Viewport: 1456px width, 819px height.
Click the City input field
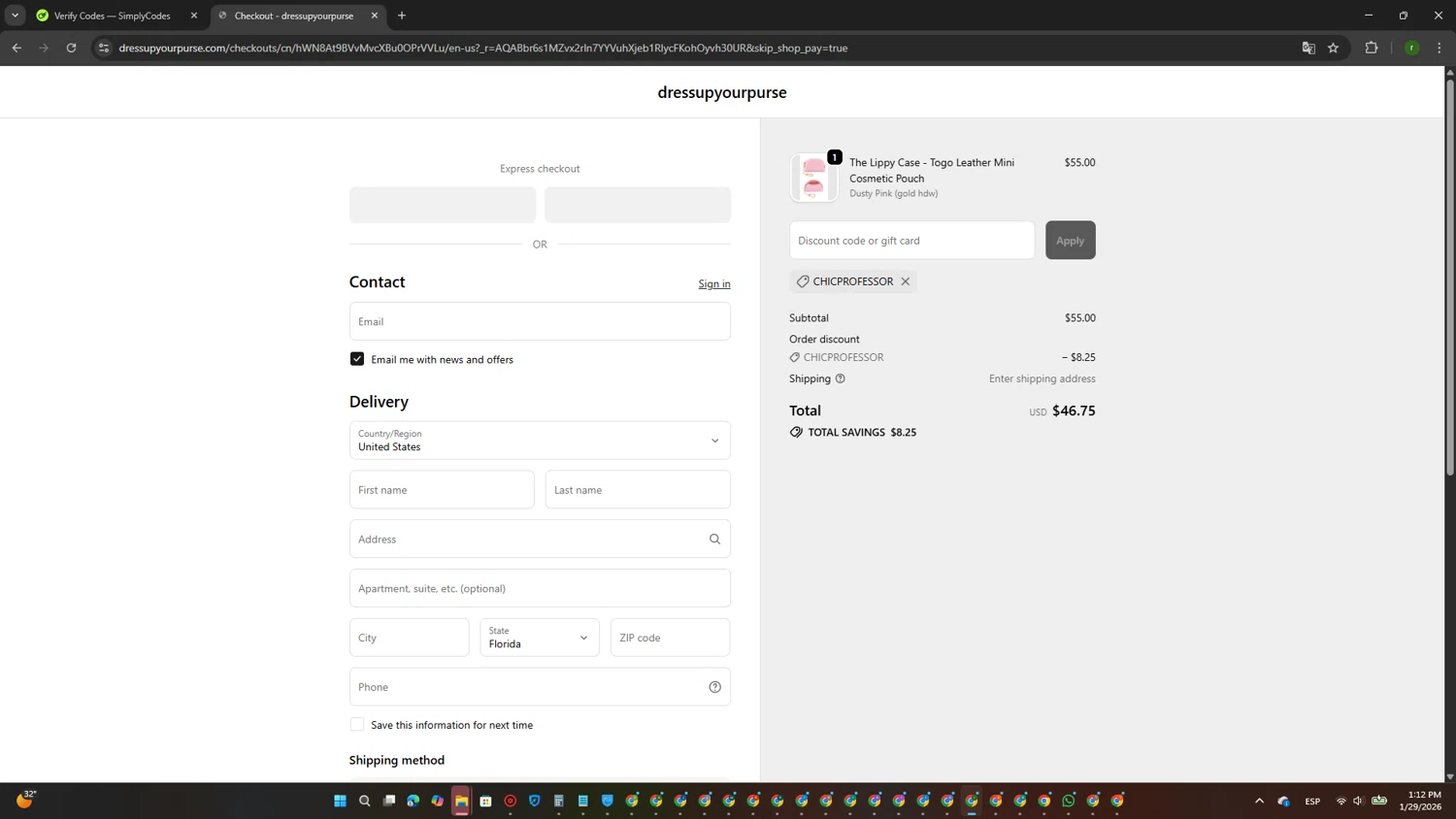click(x=410, y=638)
